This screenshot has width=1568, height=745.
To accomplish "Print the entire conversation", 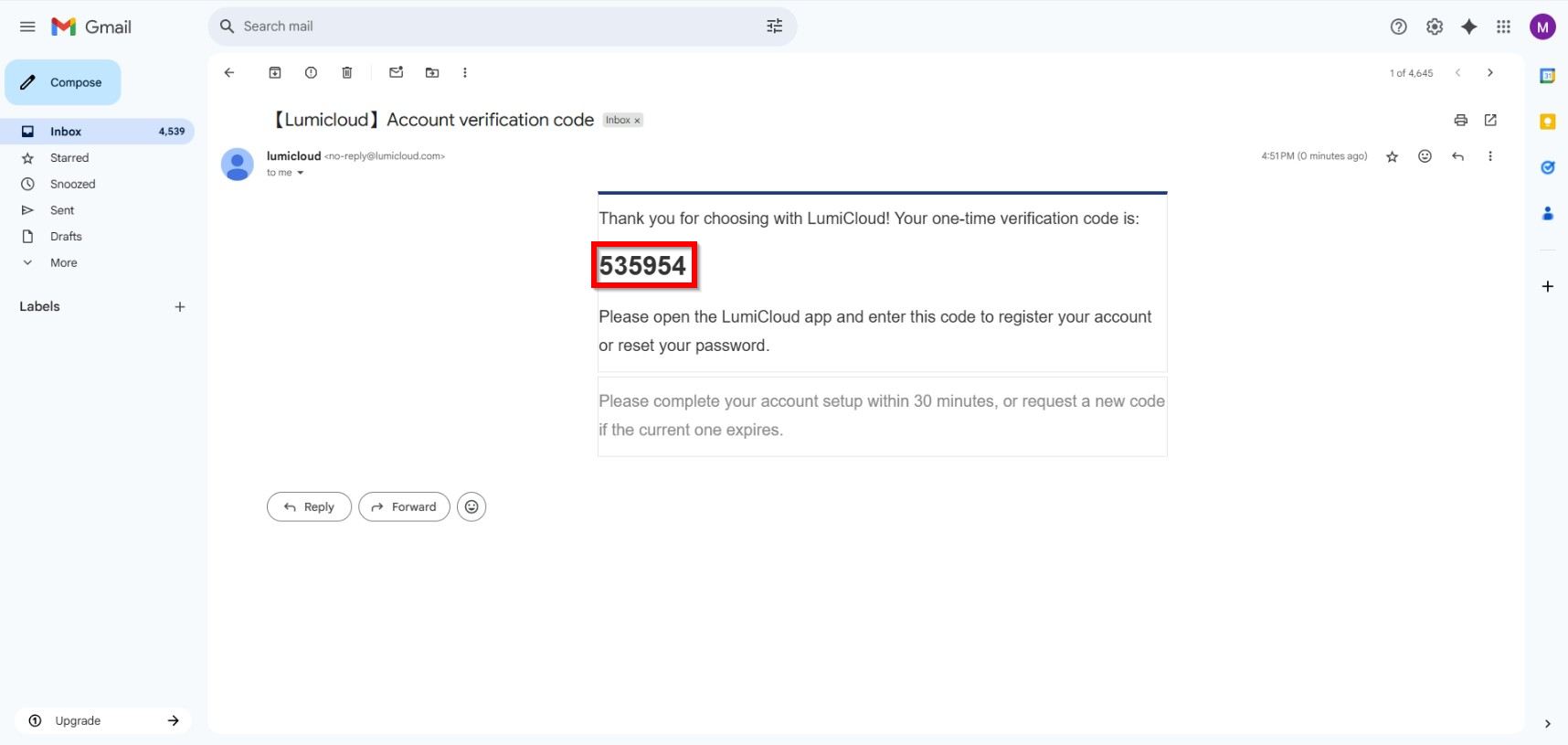I will coord(1460,121).
